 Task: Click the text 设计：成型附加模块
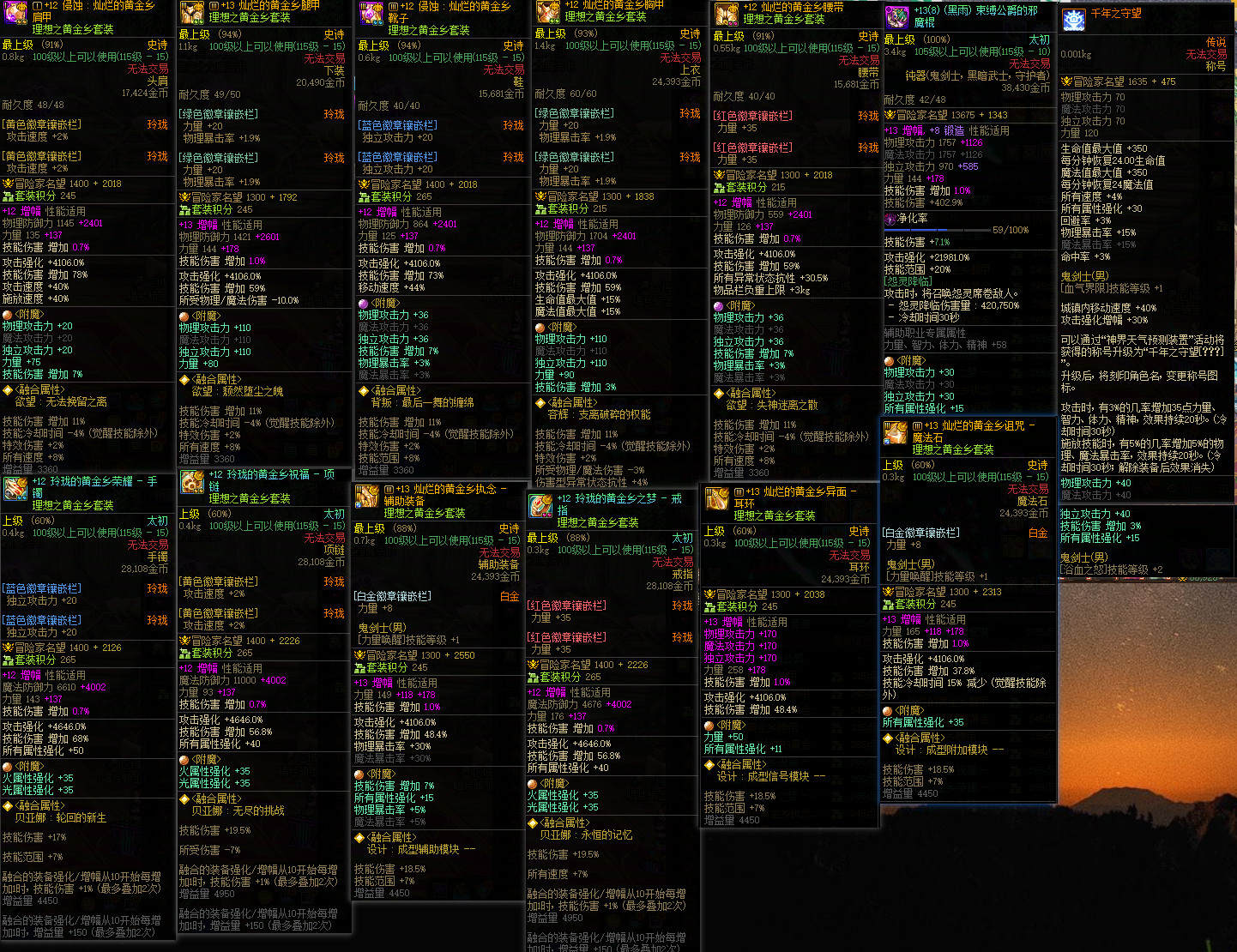pyautogui.click(x=942, y=750)
